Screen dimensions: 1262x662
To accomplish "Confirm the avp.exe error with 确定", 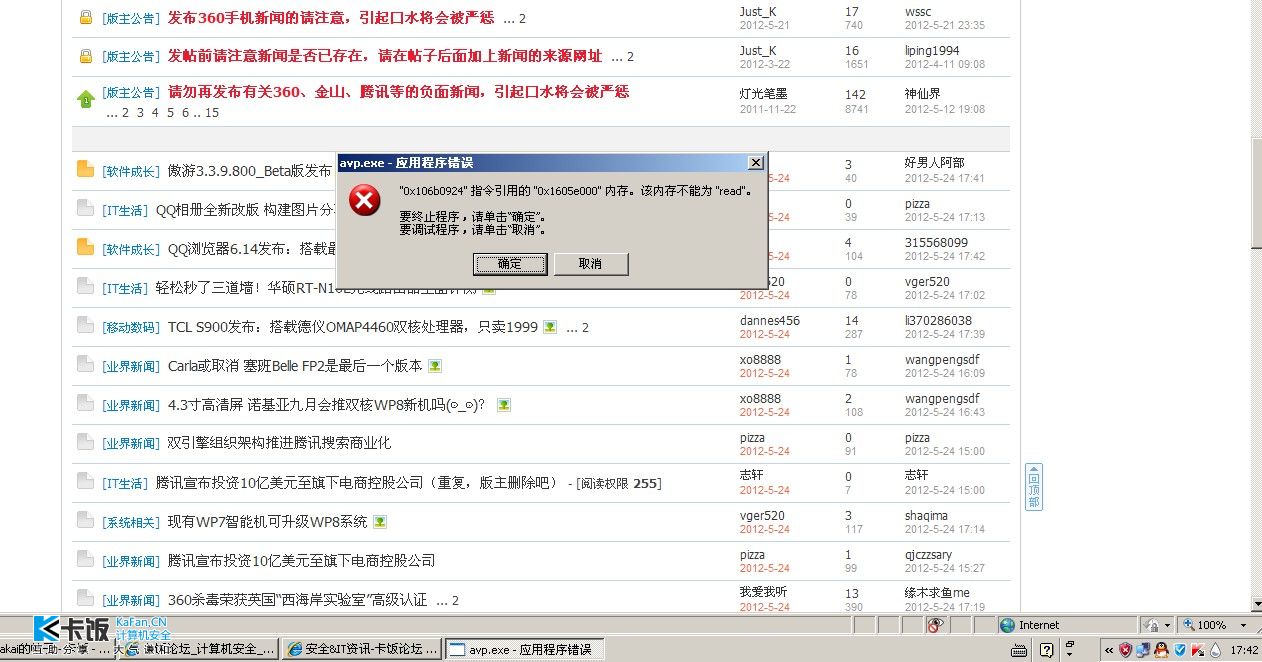I will [x=510, y=264].
